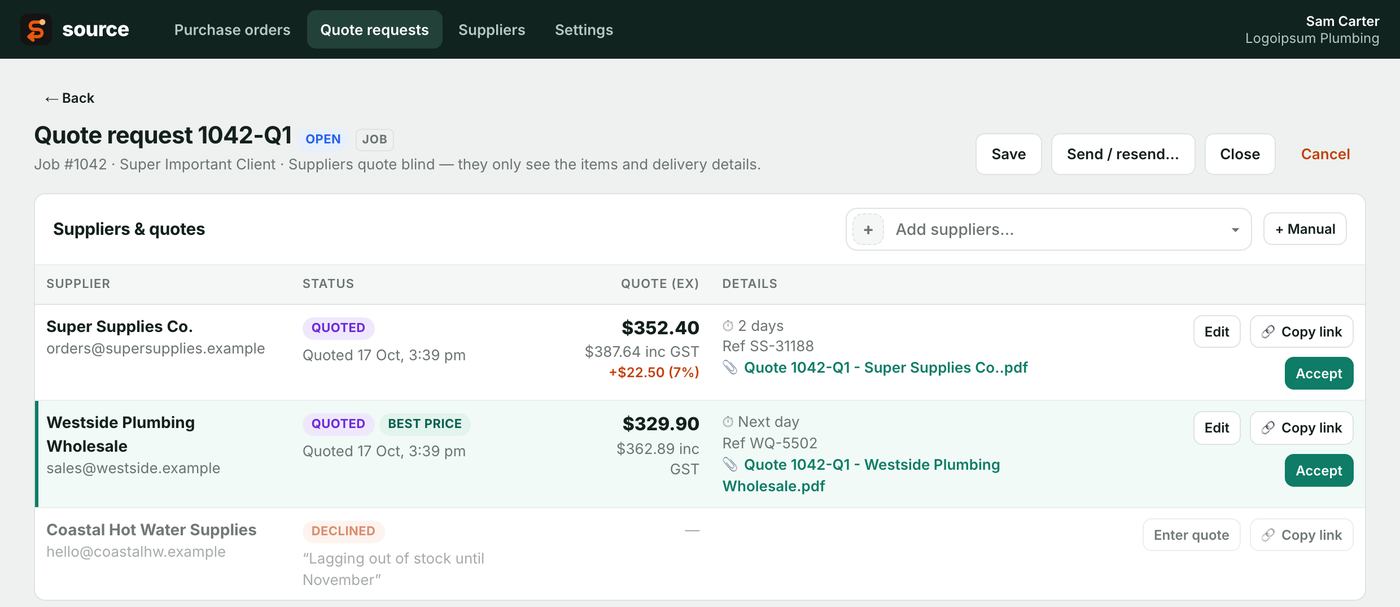
Task: Click the Ref WQ-5502 reference
Action: 770,443
